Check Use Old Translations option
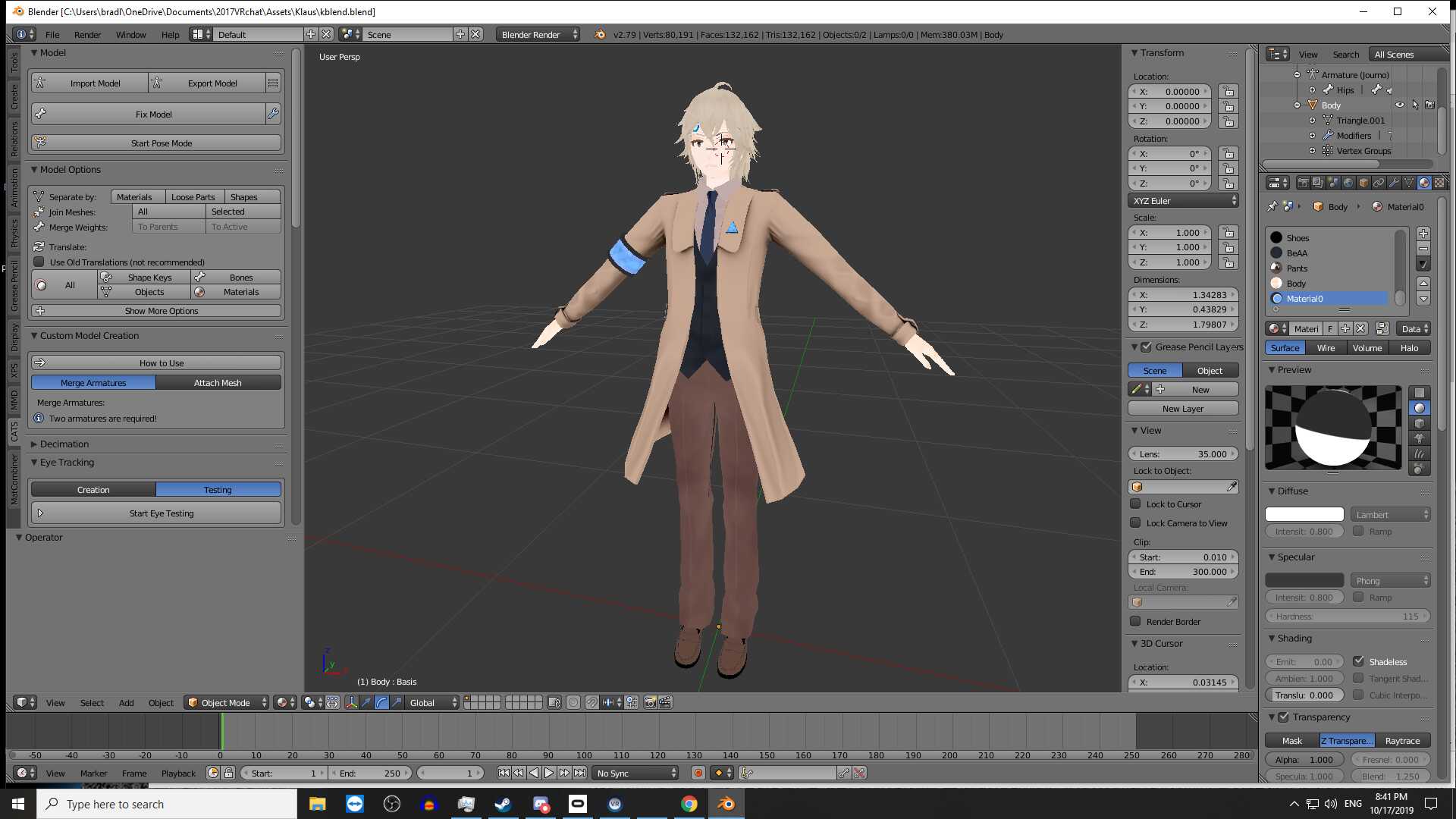This screenshot has width=1456, height=819. click(39, 262)
